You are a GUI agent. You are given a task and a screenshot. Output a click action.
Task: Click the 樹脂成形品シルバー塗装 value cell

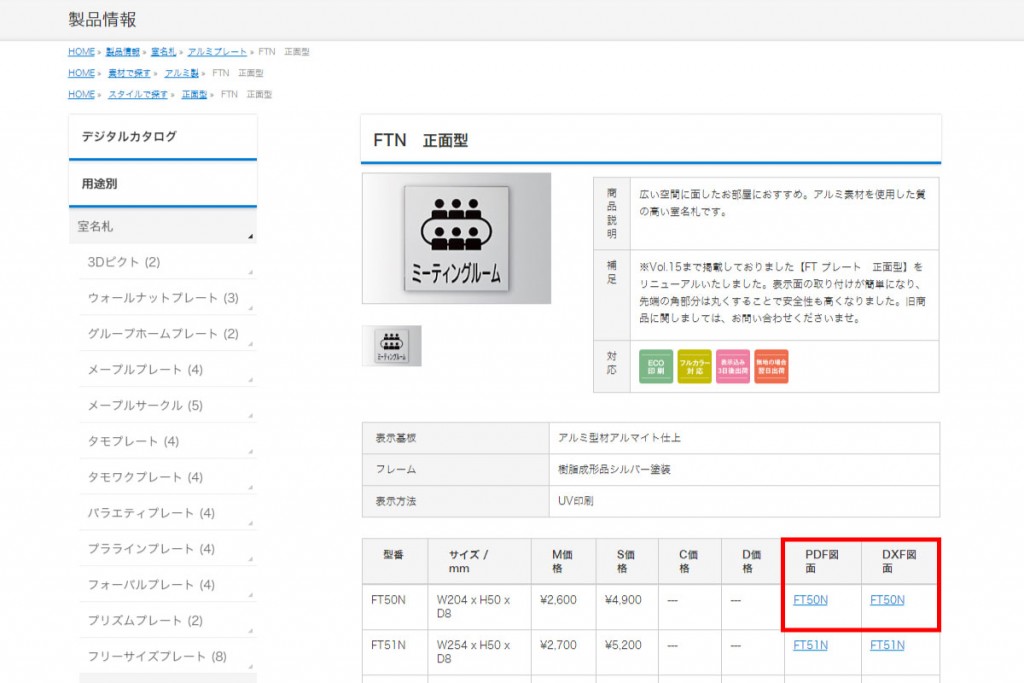[x=744, y=469]
